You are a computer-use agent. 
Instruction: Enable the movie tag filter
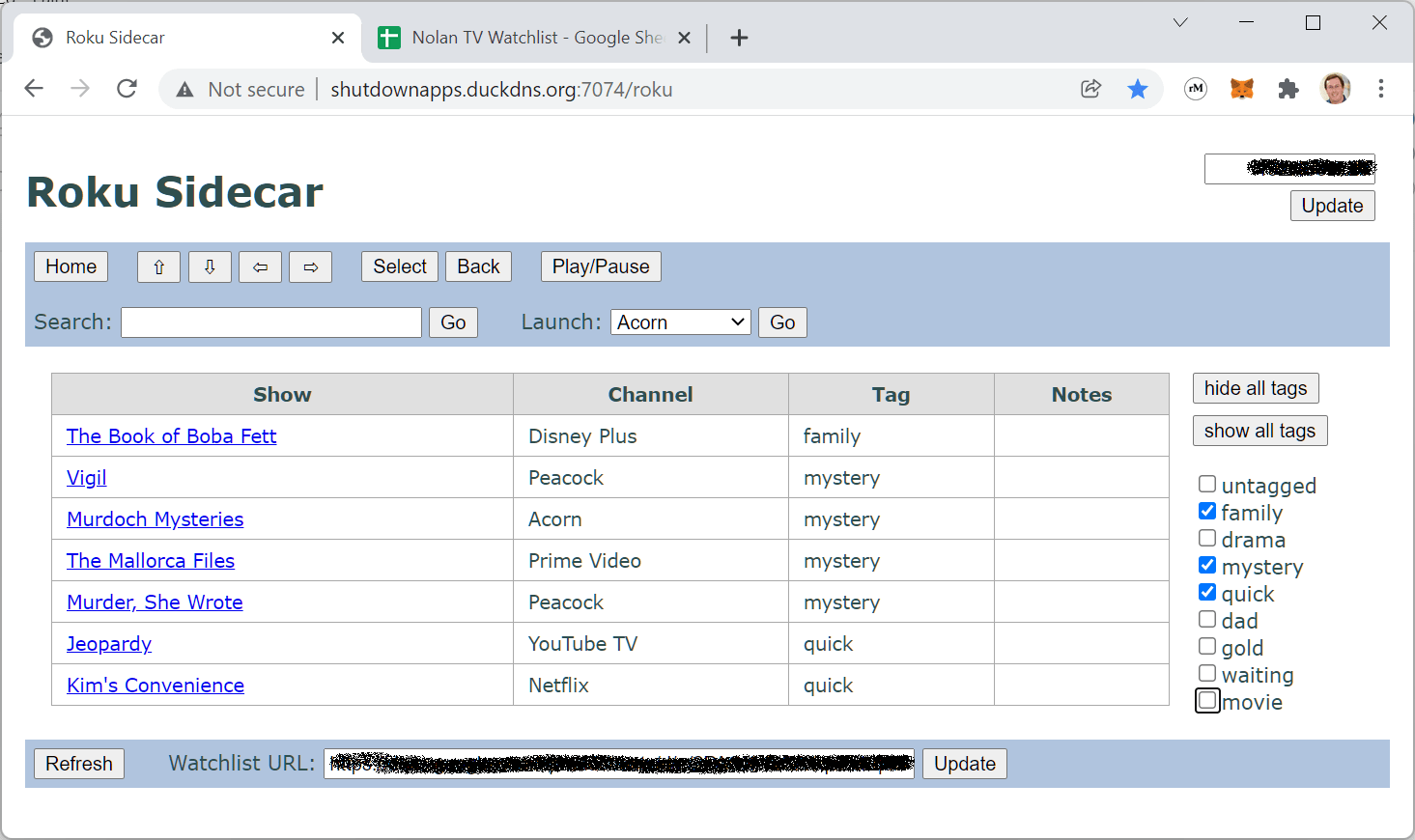point(1207,700)
